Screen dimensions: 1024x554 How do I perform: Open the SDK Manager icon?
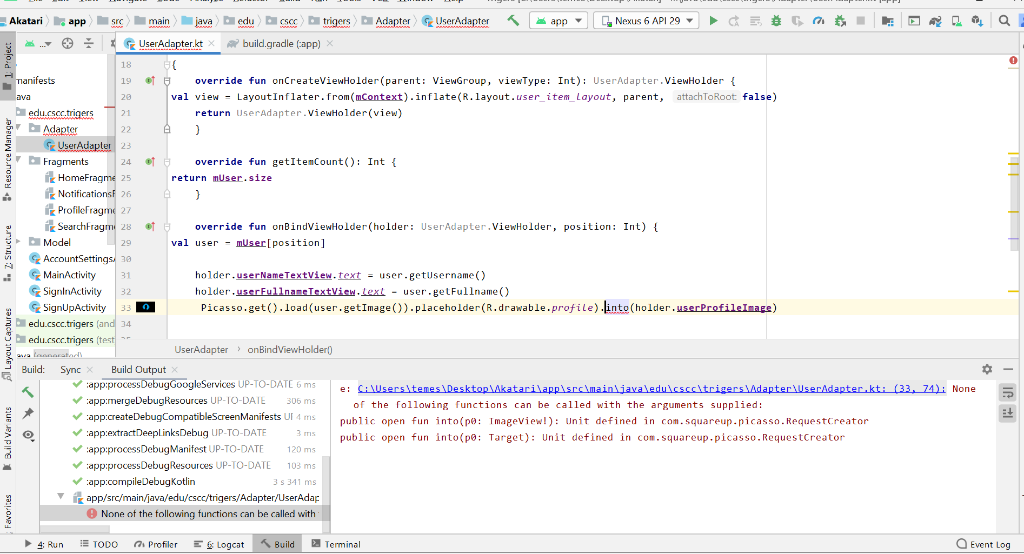tap(977, 21)
